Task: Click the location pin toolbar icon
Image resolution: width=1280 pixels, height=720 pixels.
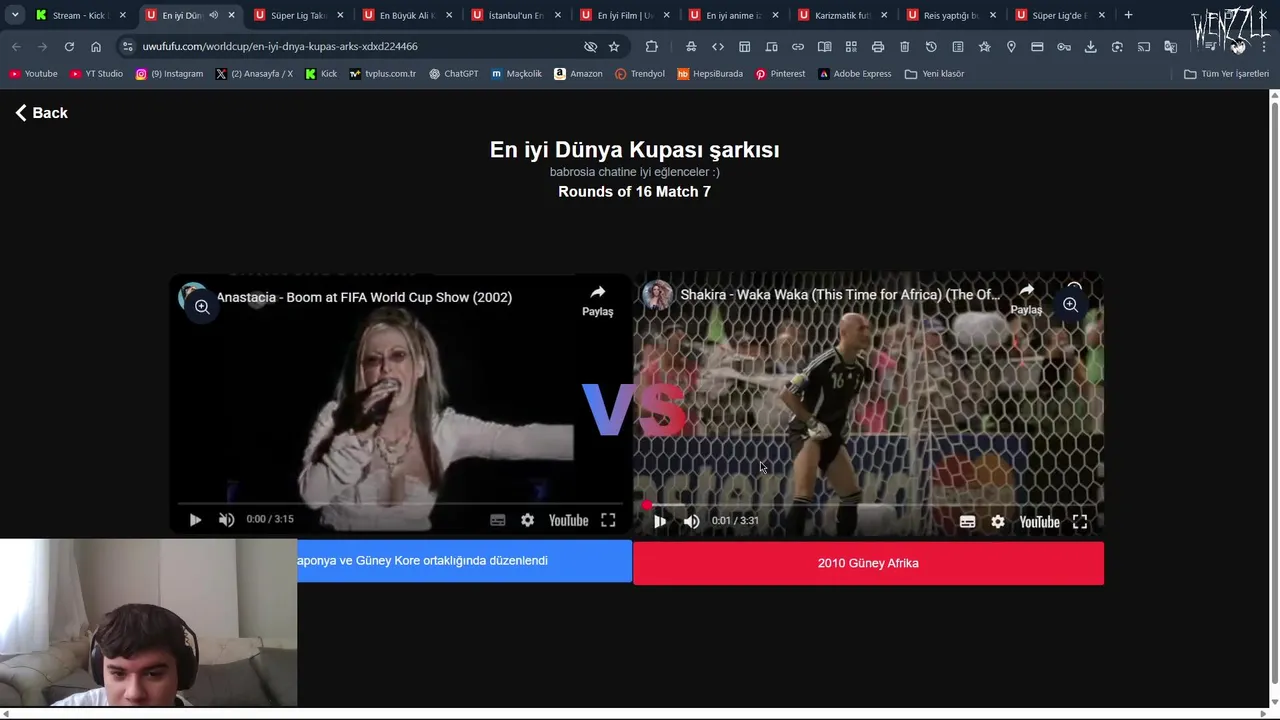Action: pyautogui.click(x=1011, y=46)
